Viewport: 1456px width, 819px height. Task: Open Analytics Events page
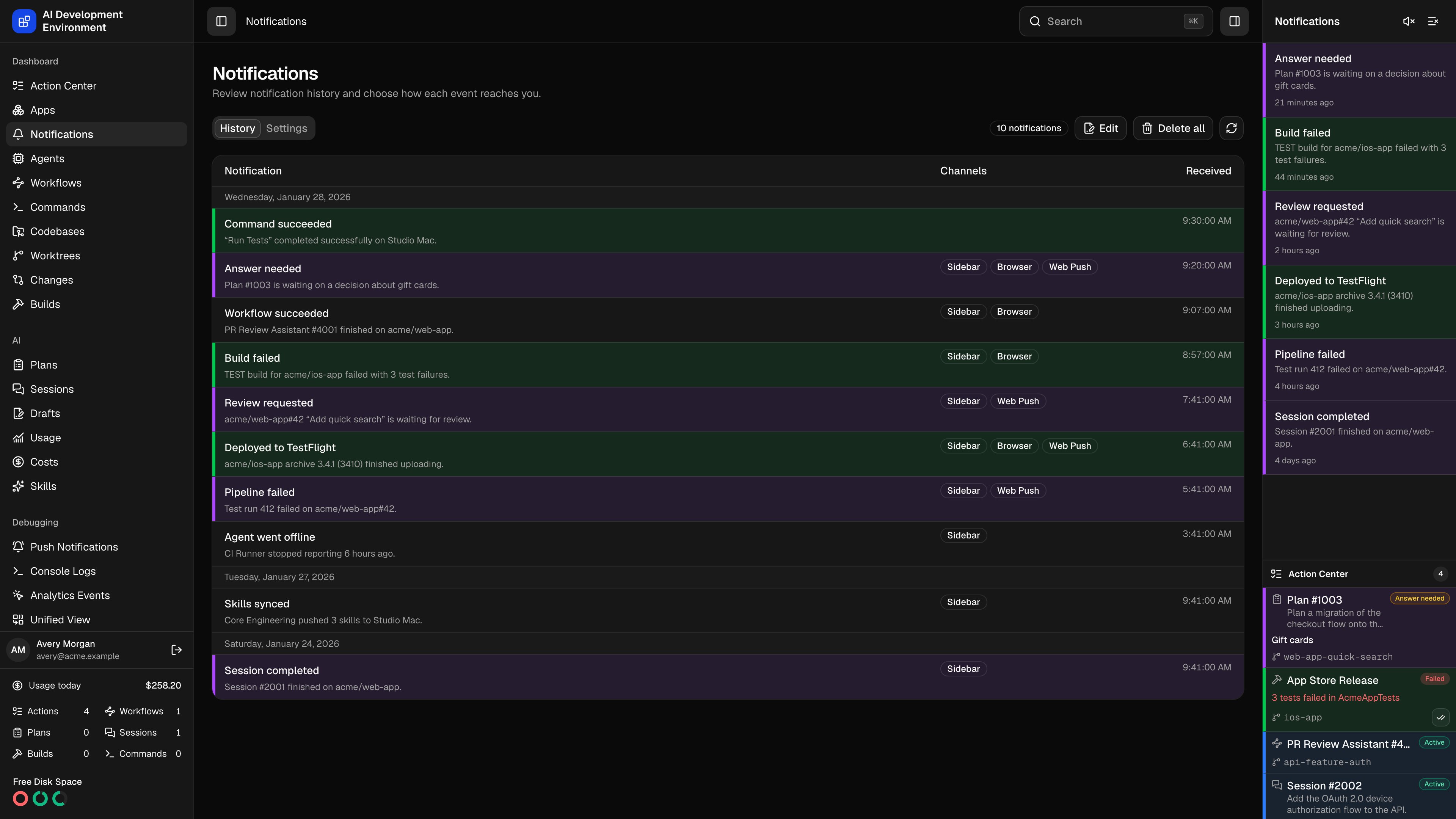[x=97, y=596]
